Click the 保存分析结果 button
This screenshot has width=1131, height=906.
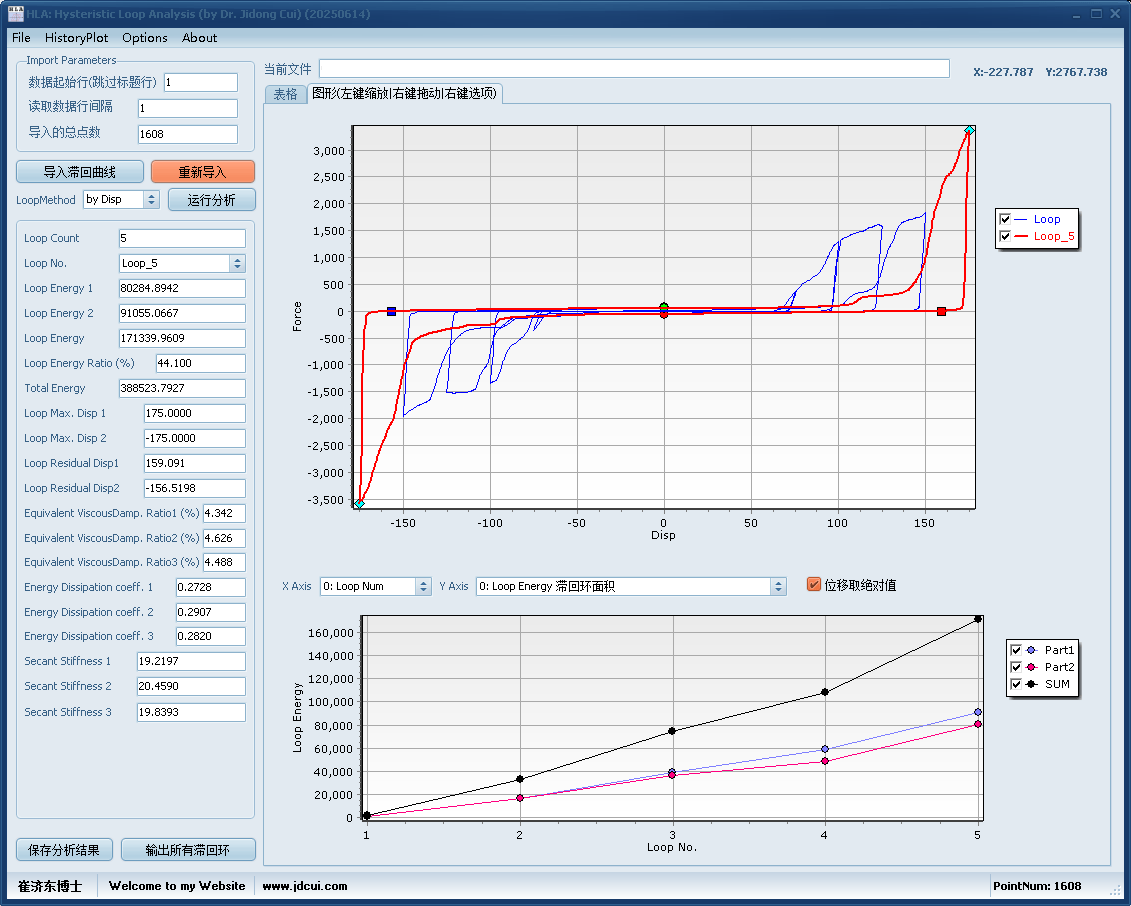click(64, 850)
